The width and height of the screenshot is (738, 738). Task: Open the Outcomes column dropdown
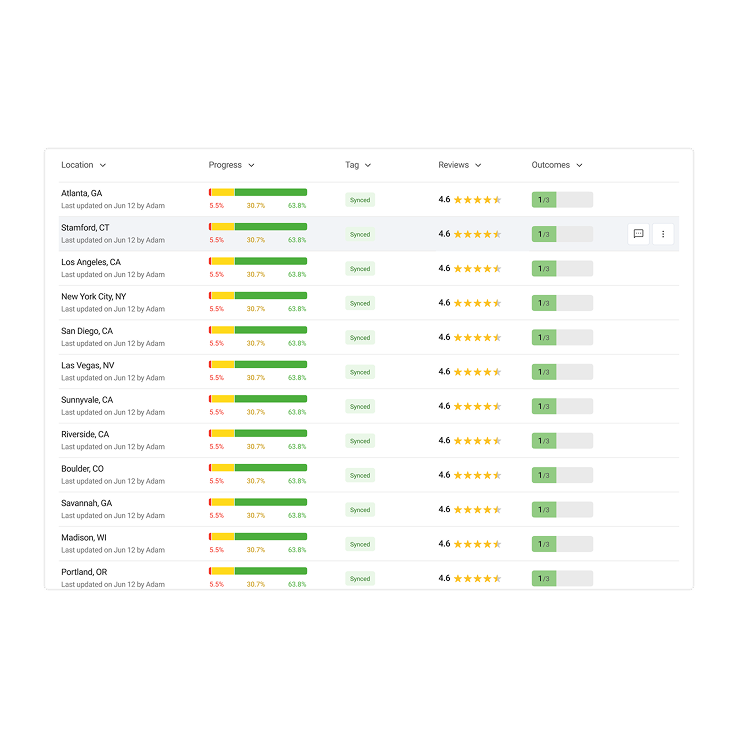[556, 165]
